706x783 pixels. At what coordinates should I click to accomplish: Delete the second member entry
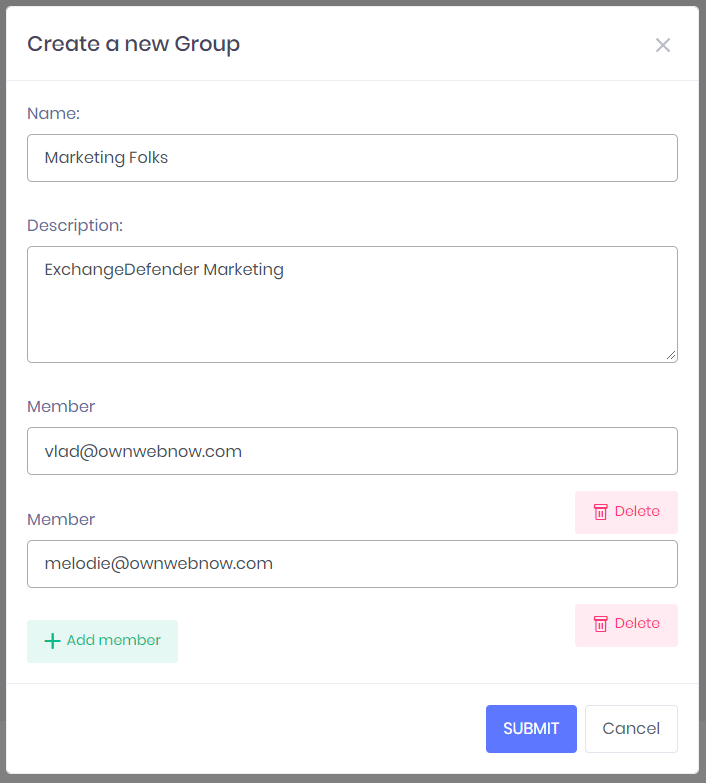[x=626, y=624]
